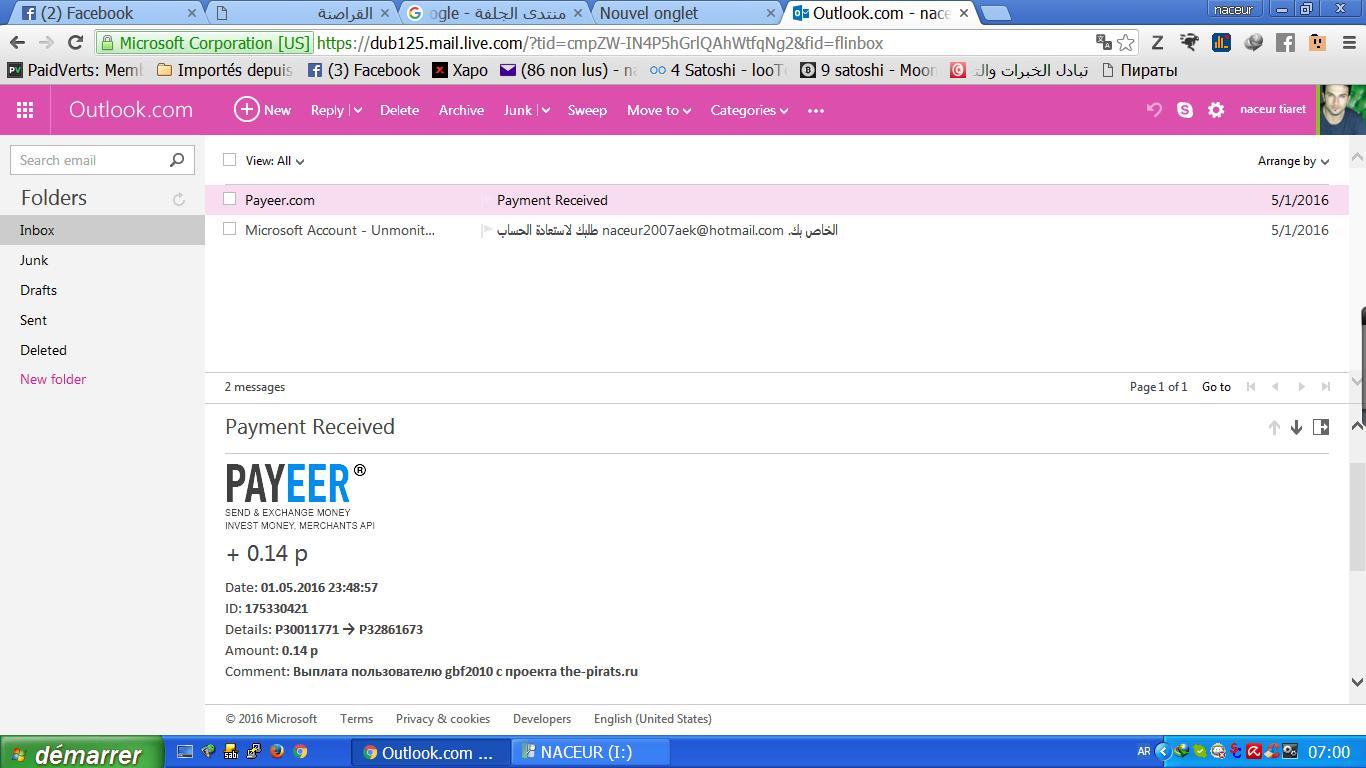The height and width of the screenshot is (768, 1366).
Task: Open Move to dropdown
Action: tap(659, 110)
